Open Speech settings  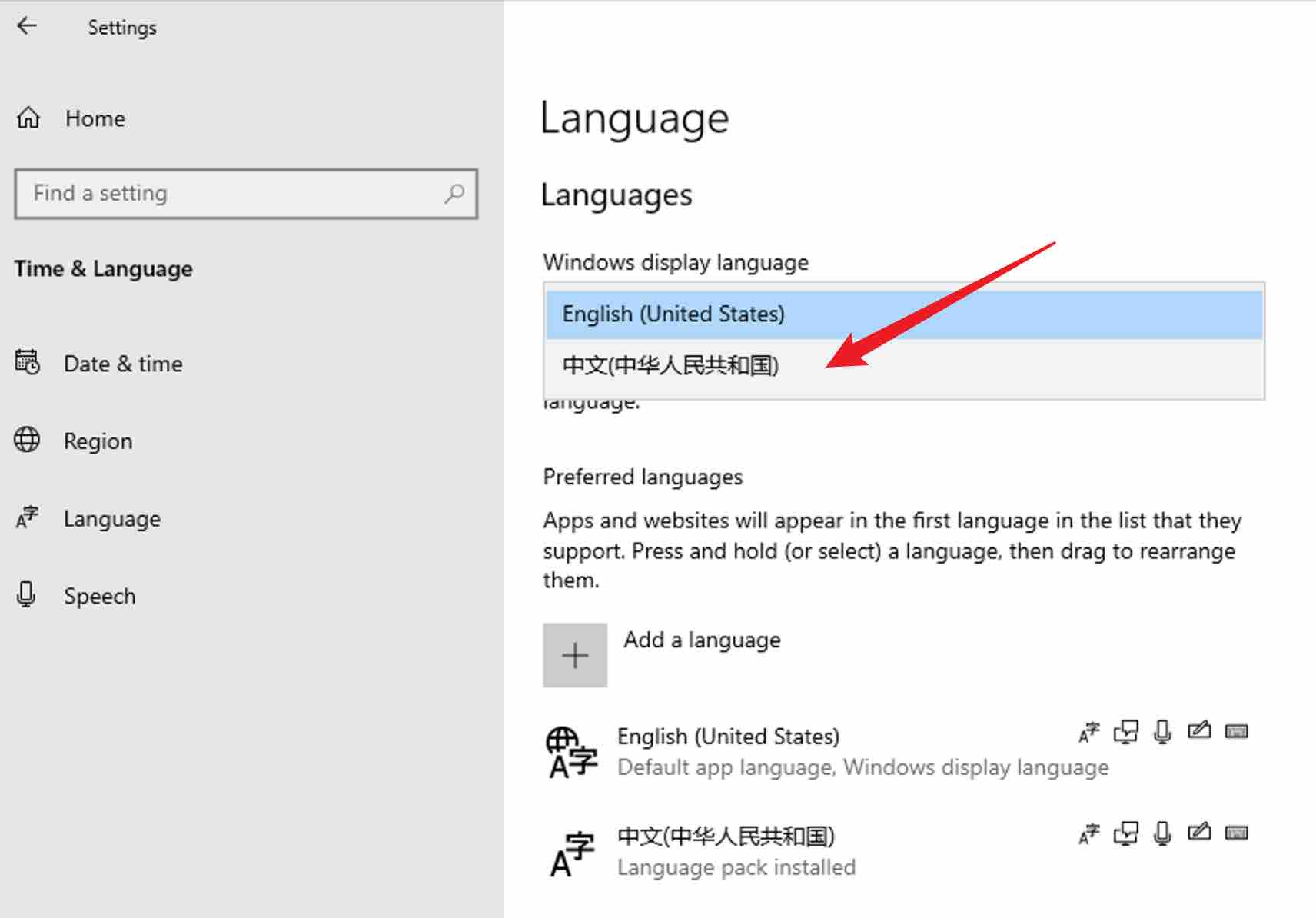point(100,596)
